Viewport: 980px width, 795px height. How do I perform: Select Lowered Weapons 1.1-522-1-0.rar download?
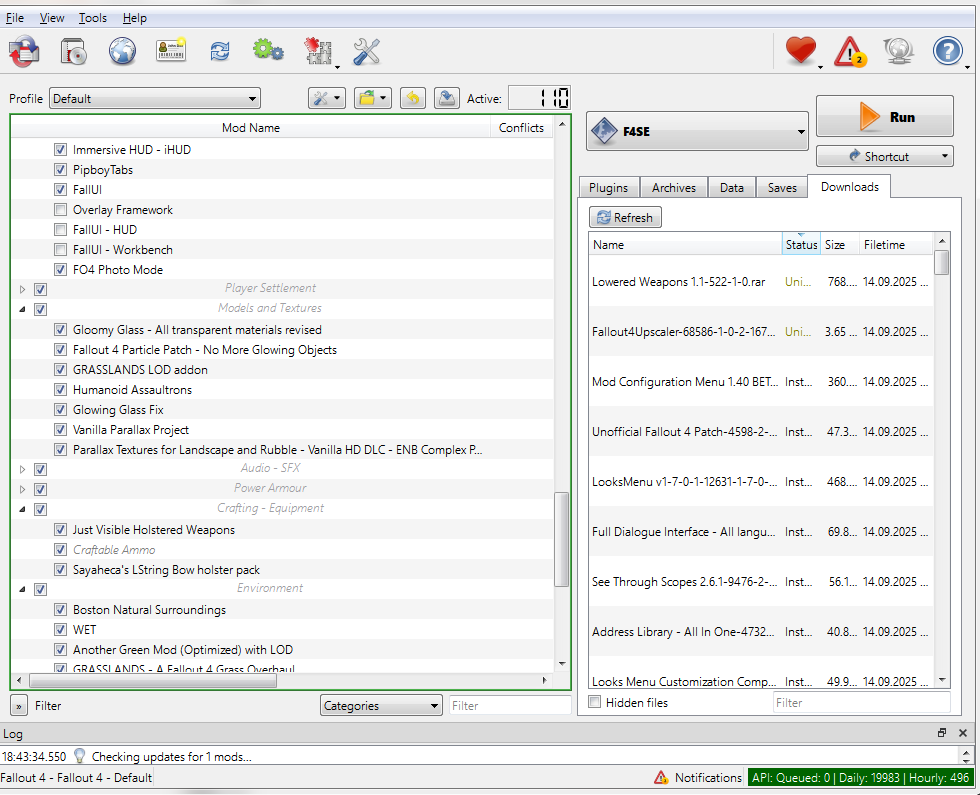click(x=761, y=282)
